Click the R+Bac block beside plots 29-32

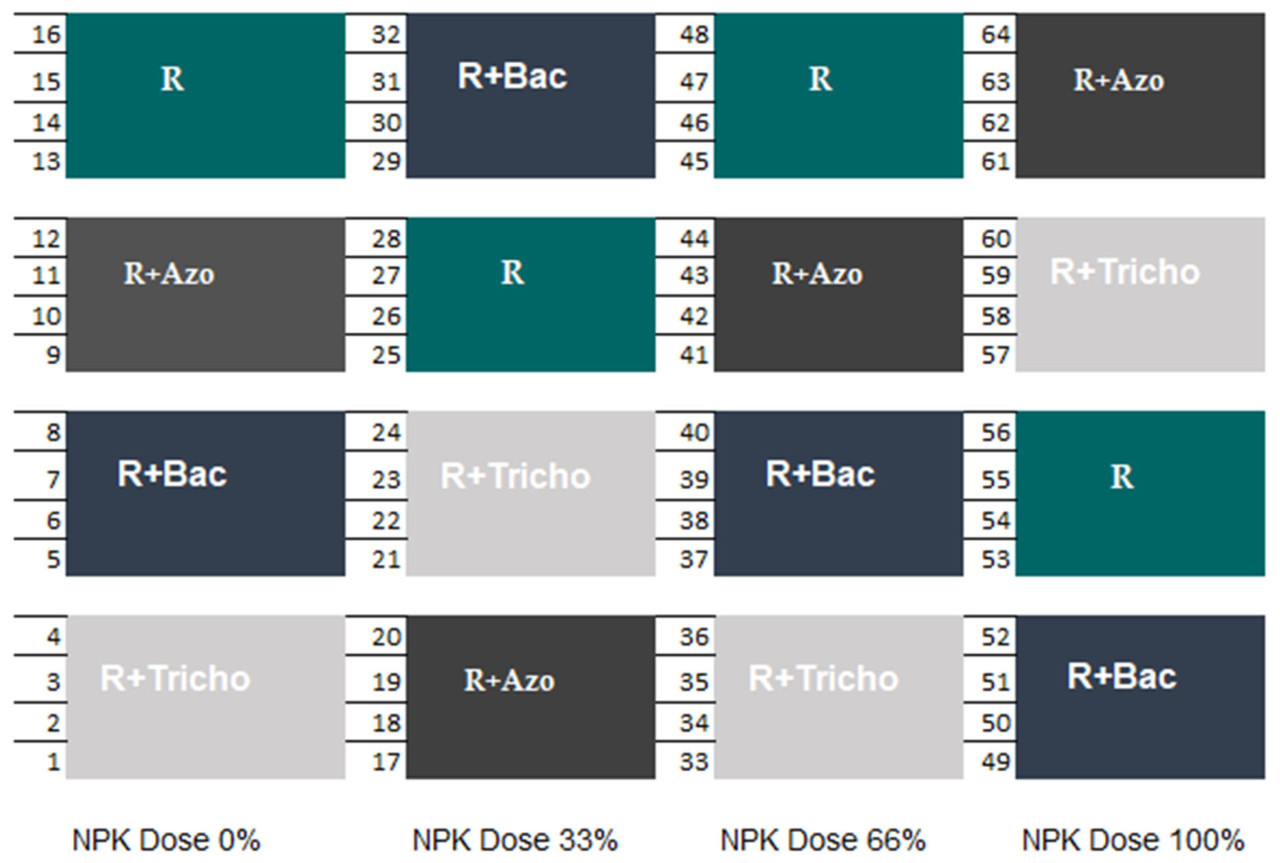(x=530, y=96)
